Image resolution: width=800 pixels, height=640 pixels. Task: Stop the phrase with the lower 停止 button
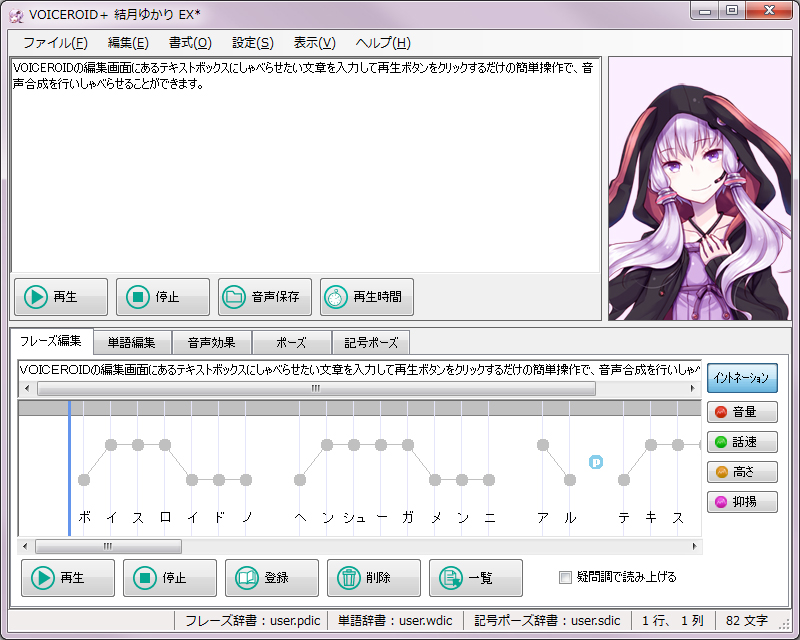170,578
